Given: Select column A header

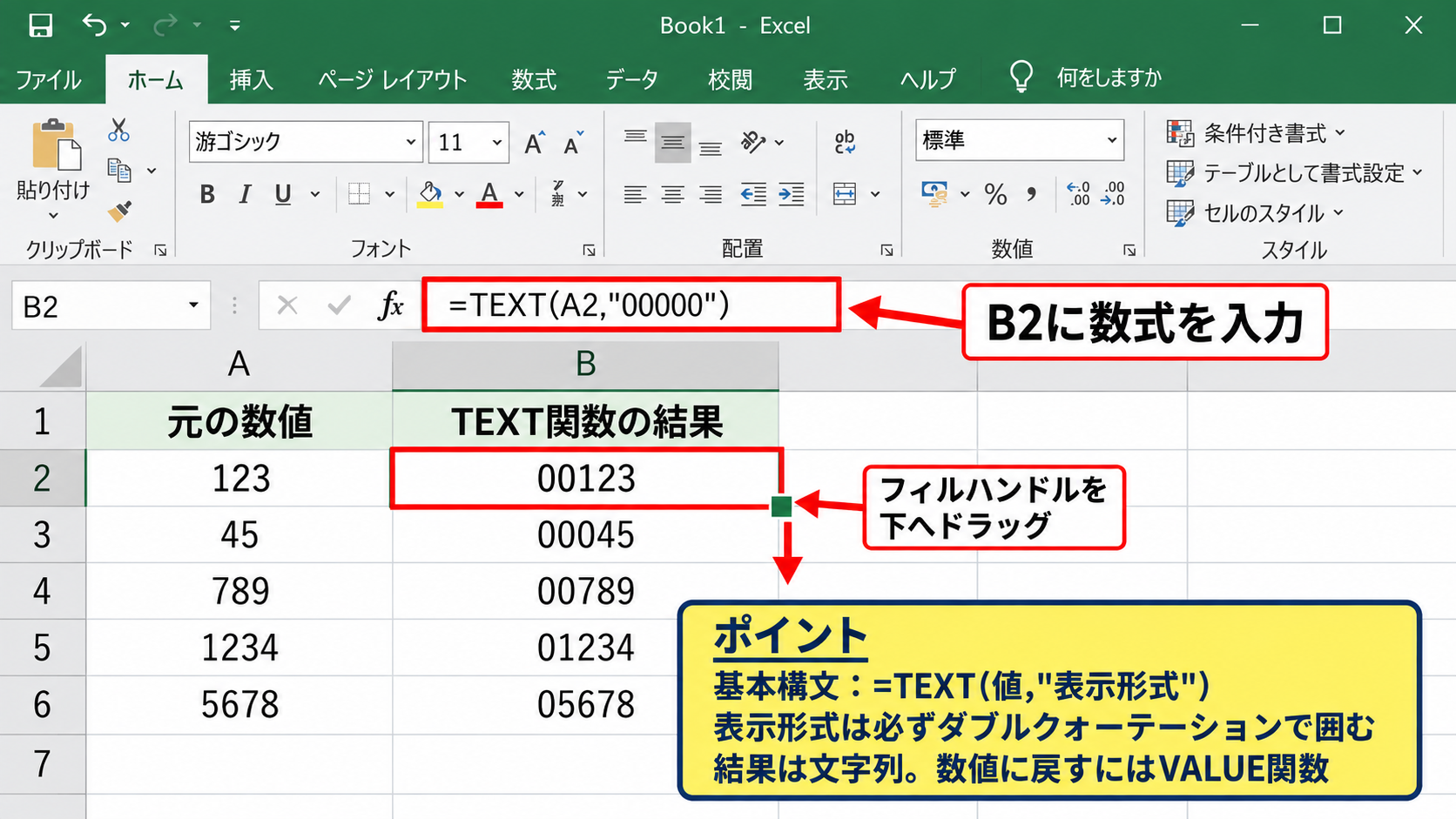Looking at the screenshot, I should [239, 366].
